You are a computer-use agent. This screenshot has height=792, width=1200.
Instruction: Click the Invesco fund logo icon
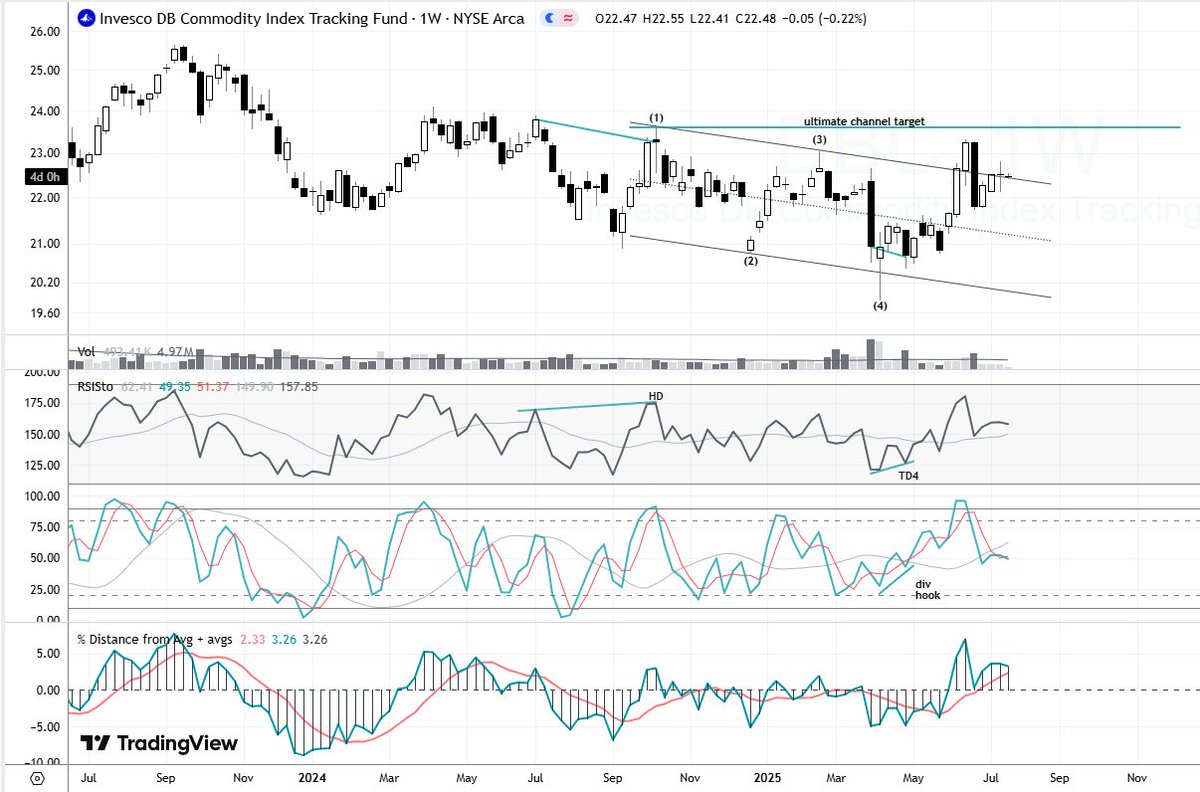point(87,18)
